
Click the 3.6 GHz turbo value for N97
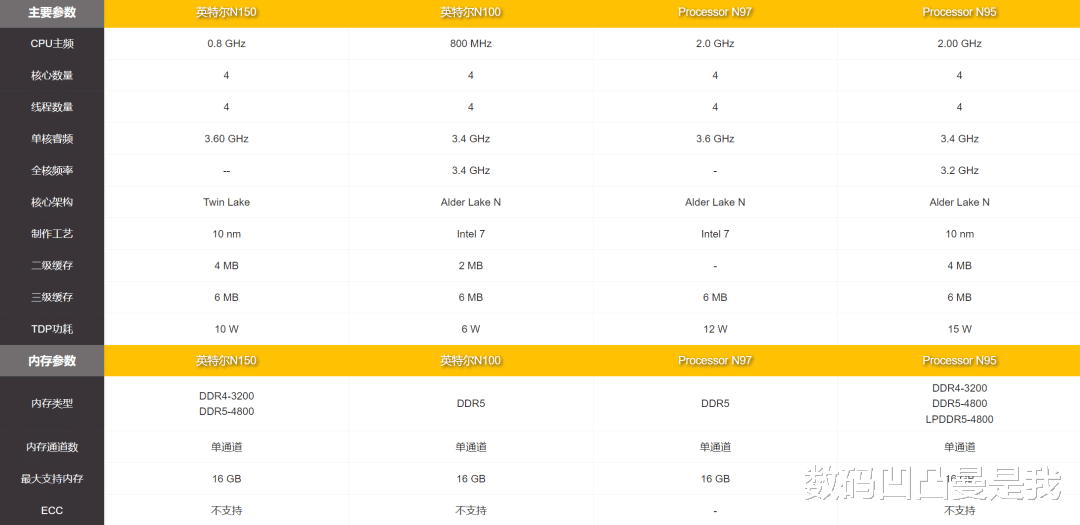coord(715,138)
